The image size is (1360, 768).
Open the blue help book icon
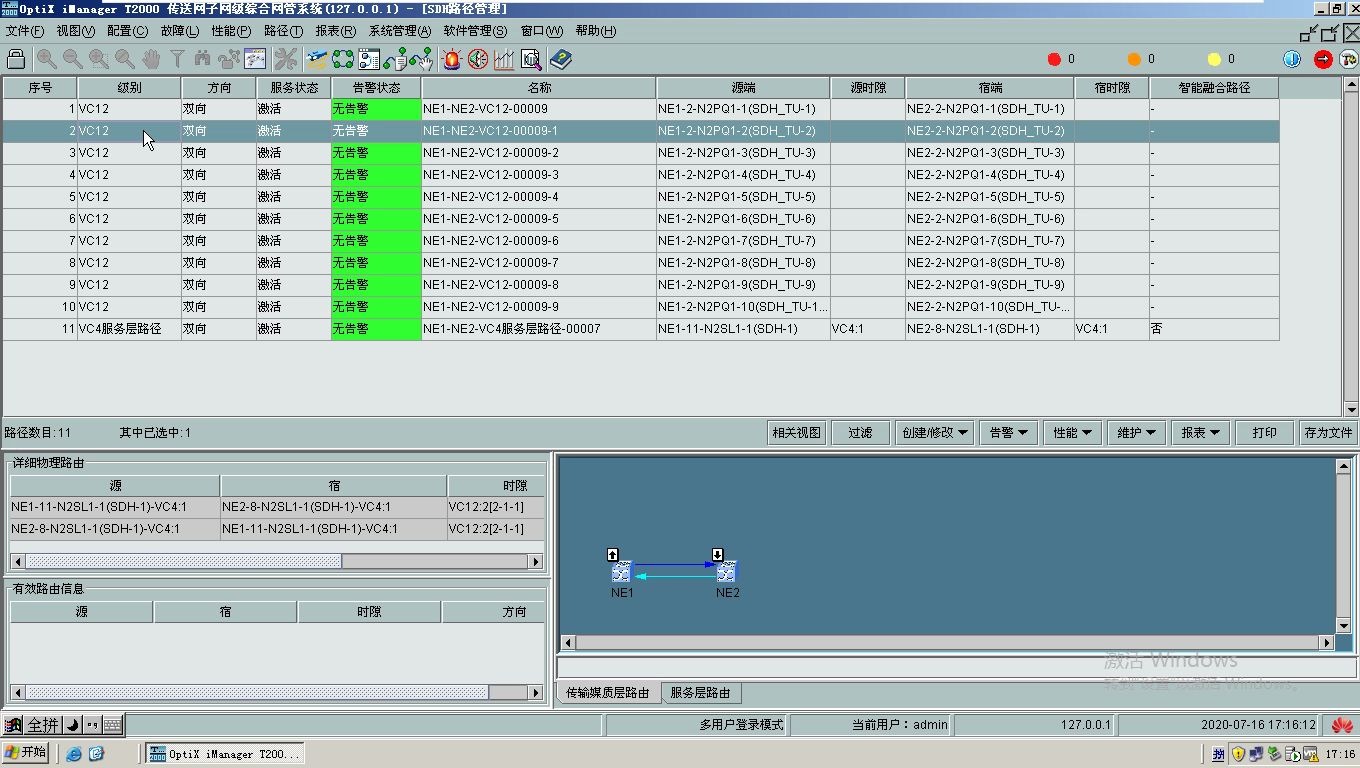tap(561, 59)
